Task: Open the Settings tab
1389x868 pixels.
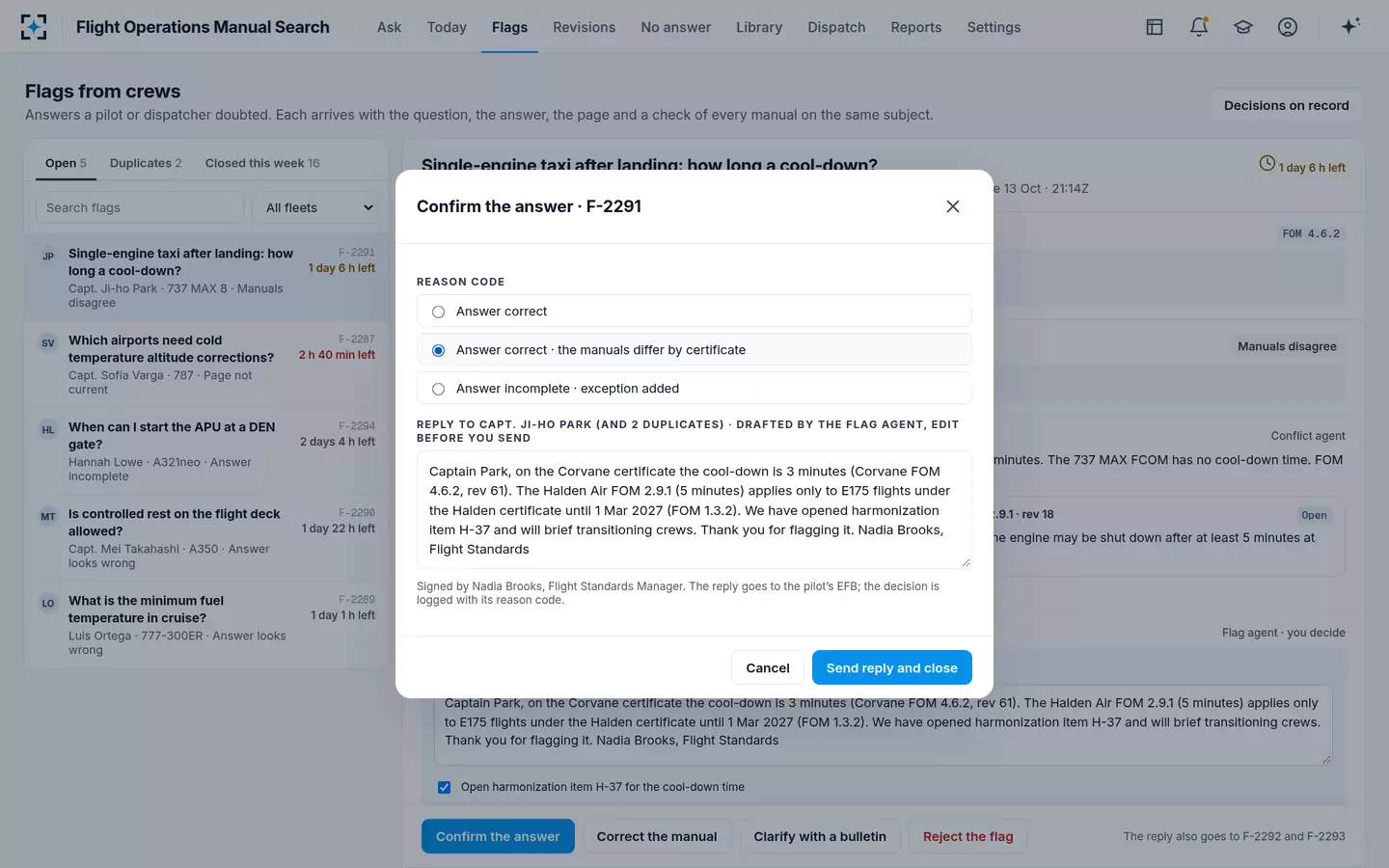Action: 994,27
